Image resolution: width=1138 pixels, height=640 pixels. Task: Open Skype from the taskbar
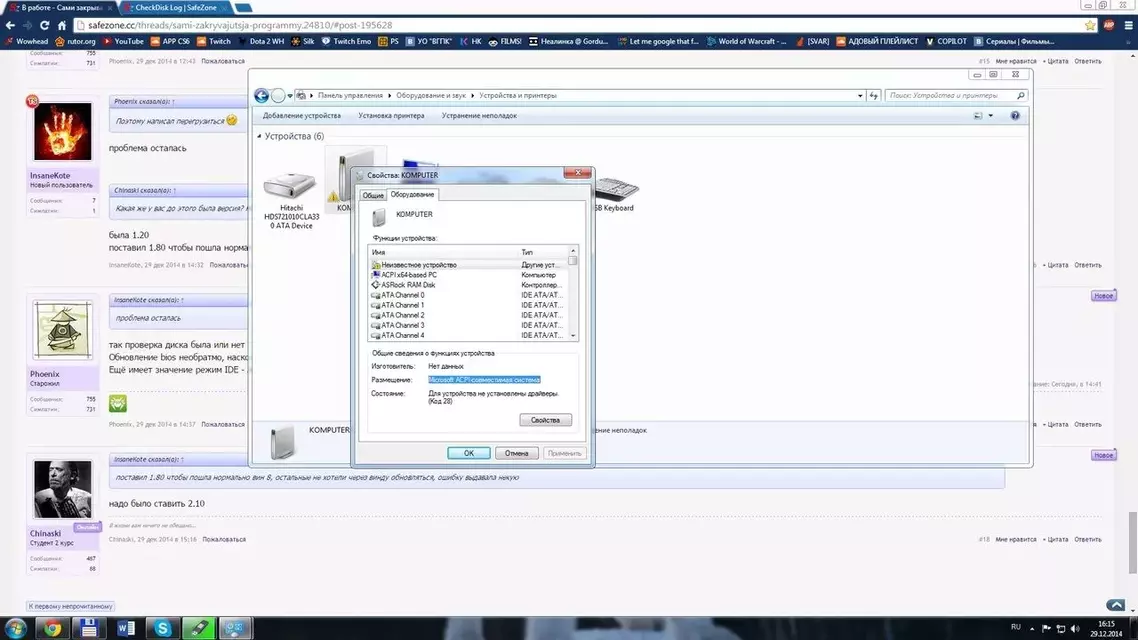[162, 628]
